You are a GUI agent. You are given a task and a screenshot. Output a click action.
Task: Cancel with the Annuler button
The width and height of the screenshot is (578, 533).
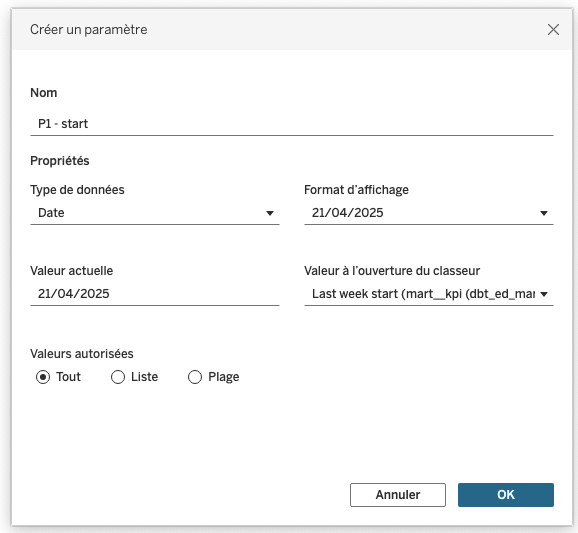[x=398, y=495]
